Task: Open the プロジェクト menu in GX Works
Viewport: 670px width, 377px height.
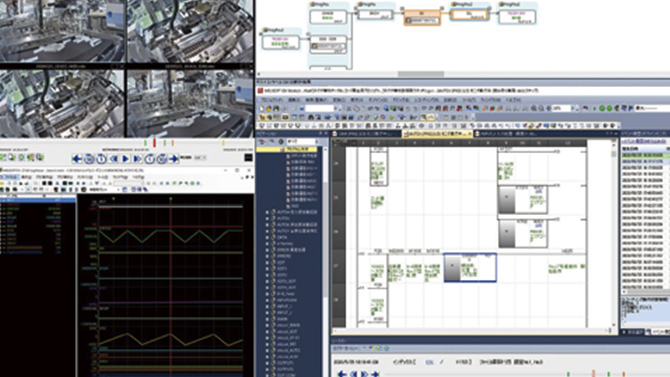Action: tap(271, 100)
